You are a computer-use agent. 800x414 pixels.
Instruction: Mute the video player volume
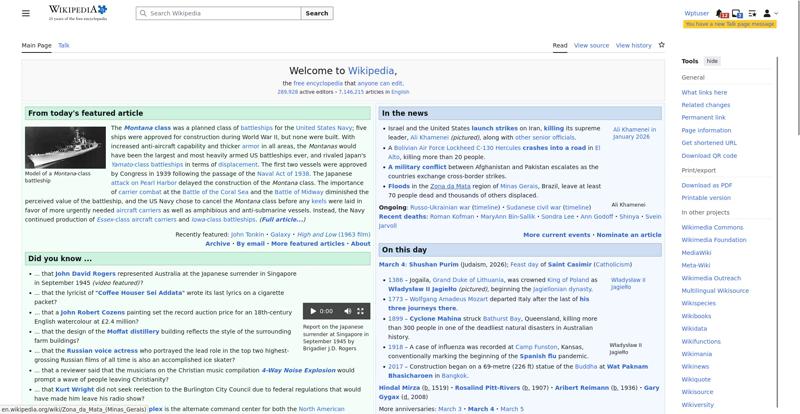coord(346,311)
